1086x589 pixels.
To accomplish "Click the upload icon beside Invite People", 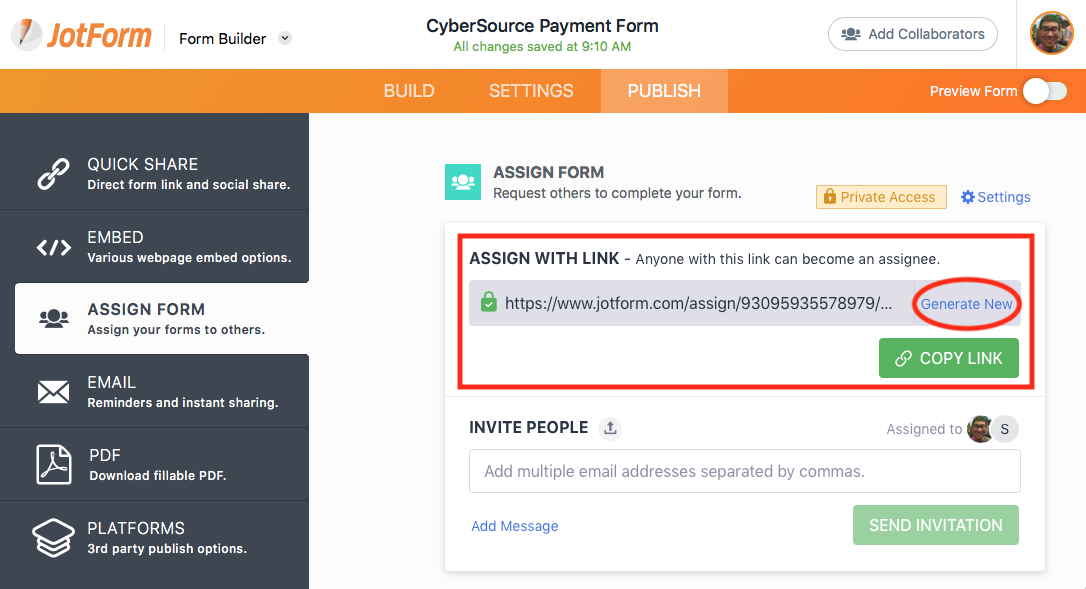I will tap(610, 428).
